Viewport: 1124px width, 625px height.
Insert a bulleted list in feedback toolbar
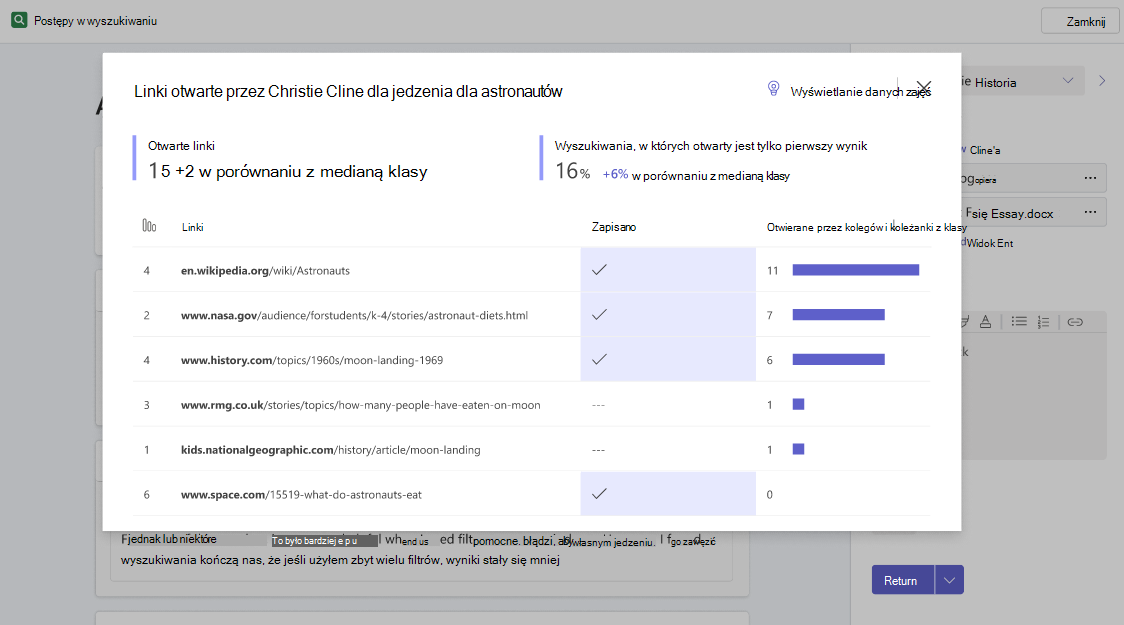[x=1019, y=322]
